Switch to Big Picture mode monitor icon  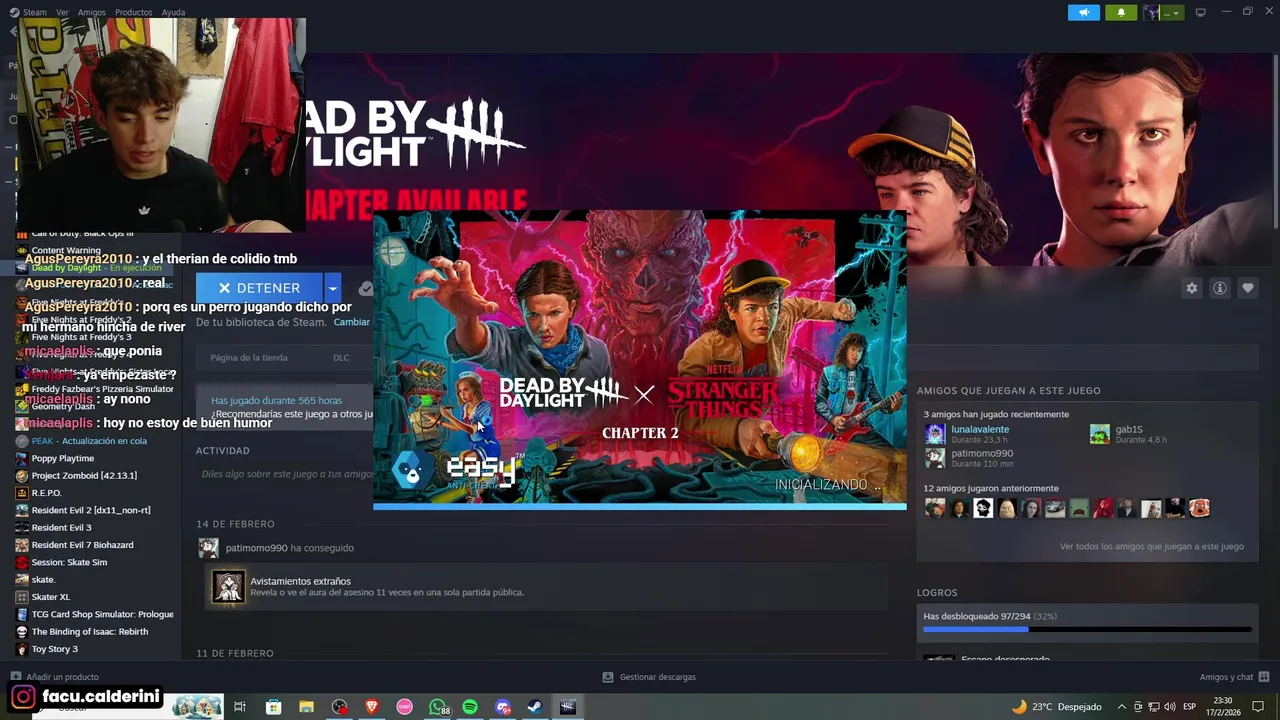click(1200, 12)
